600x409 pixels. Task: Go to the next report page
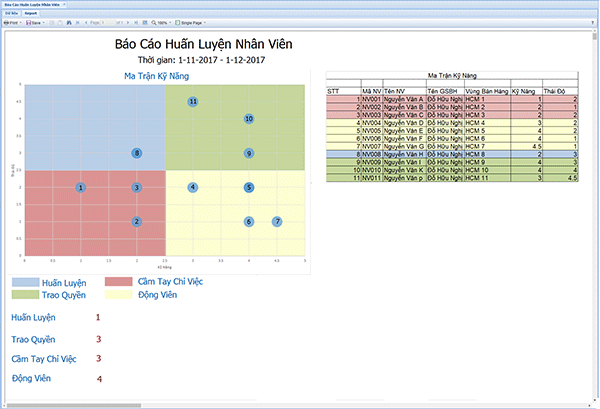click(128, 23)
